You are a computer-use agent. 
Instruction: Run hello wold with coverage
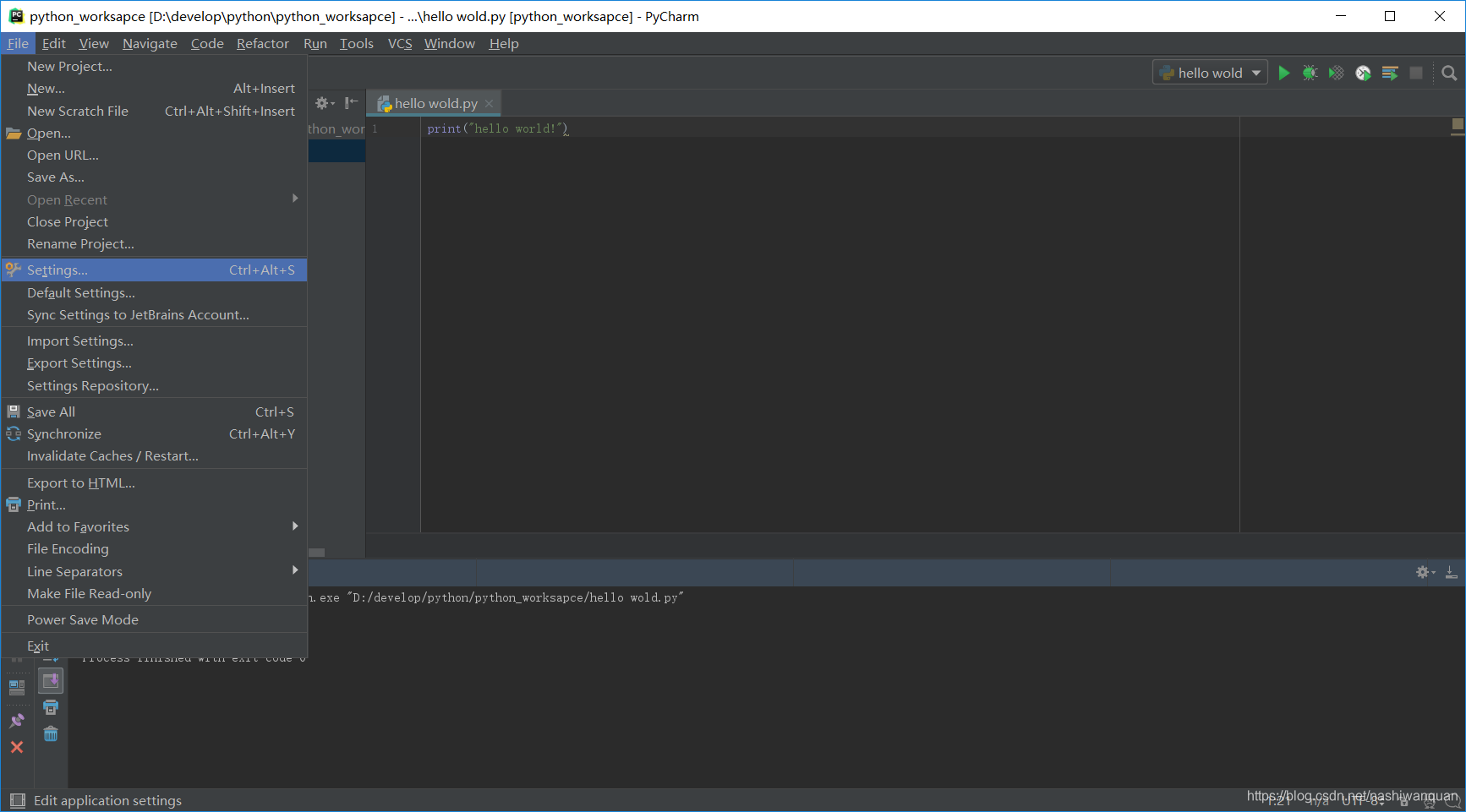tap(1336, 73)
